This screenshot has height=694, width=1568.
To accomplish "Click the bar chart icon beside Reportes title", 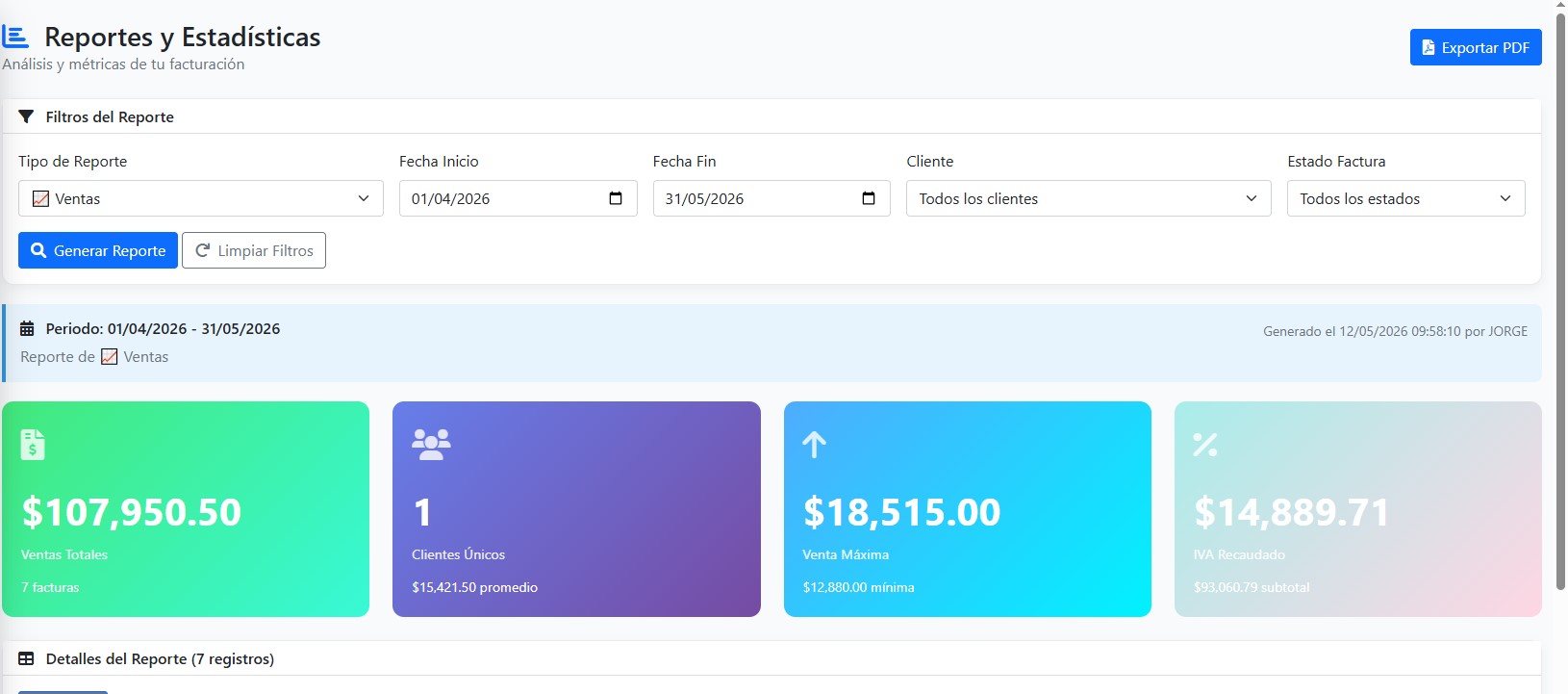I will [15, 37].
